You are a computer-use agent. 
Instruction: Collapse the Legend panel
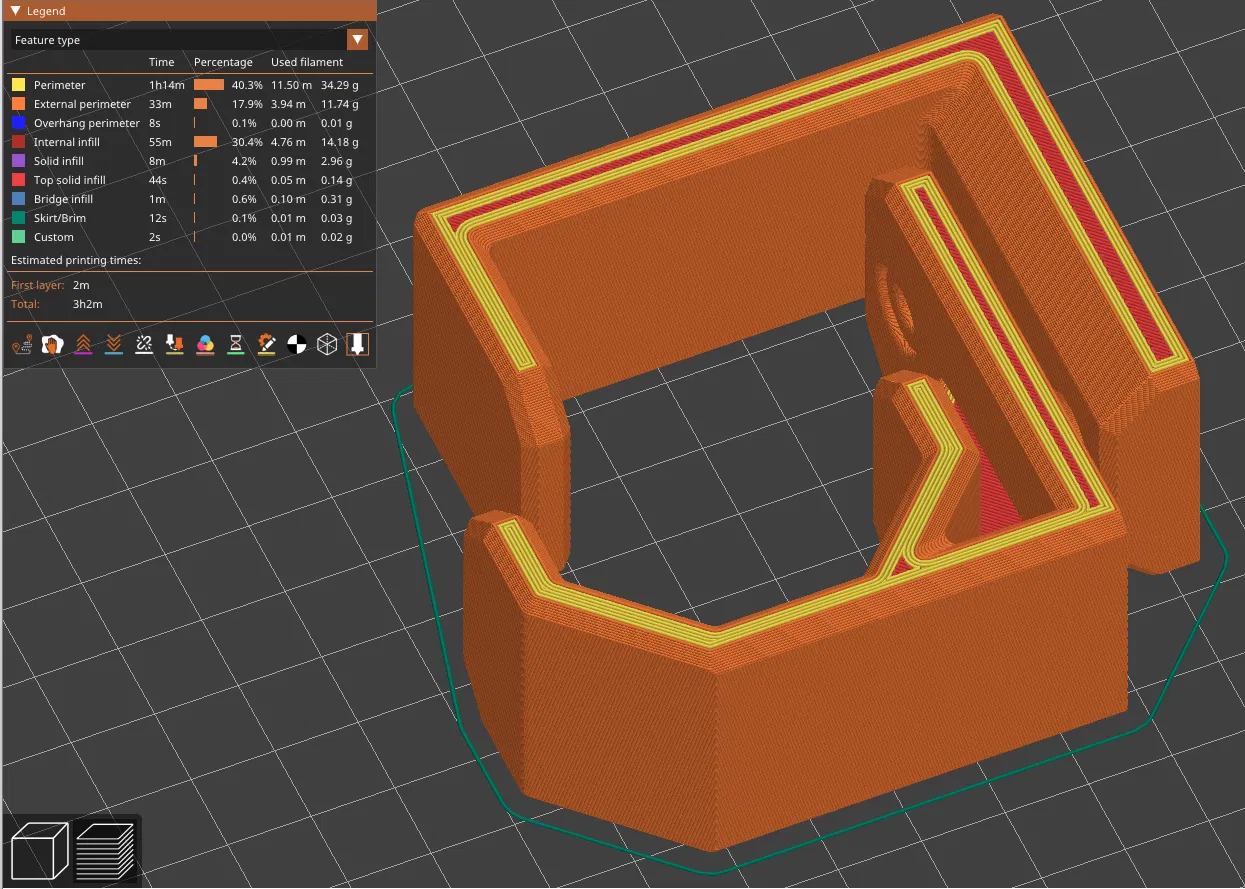[15, 11]
